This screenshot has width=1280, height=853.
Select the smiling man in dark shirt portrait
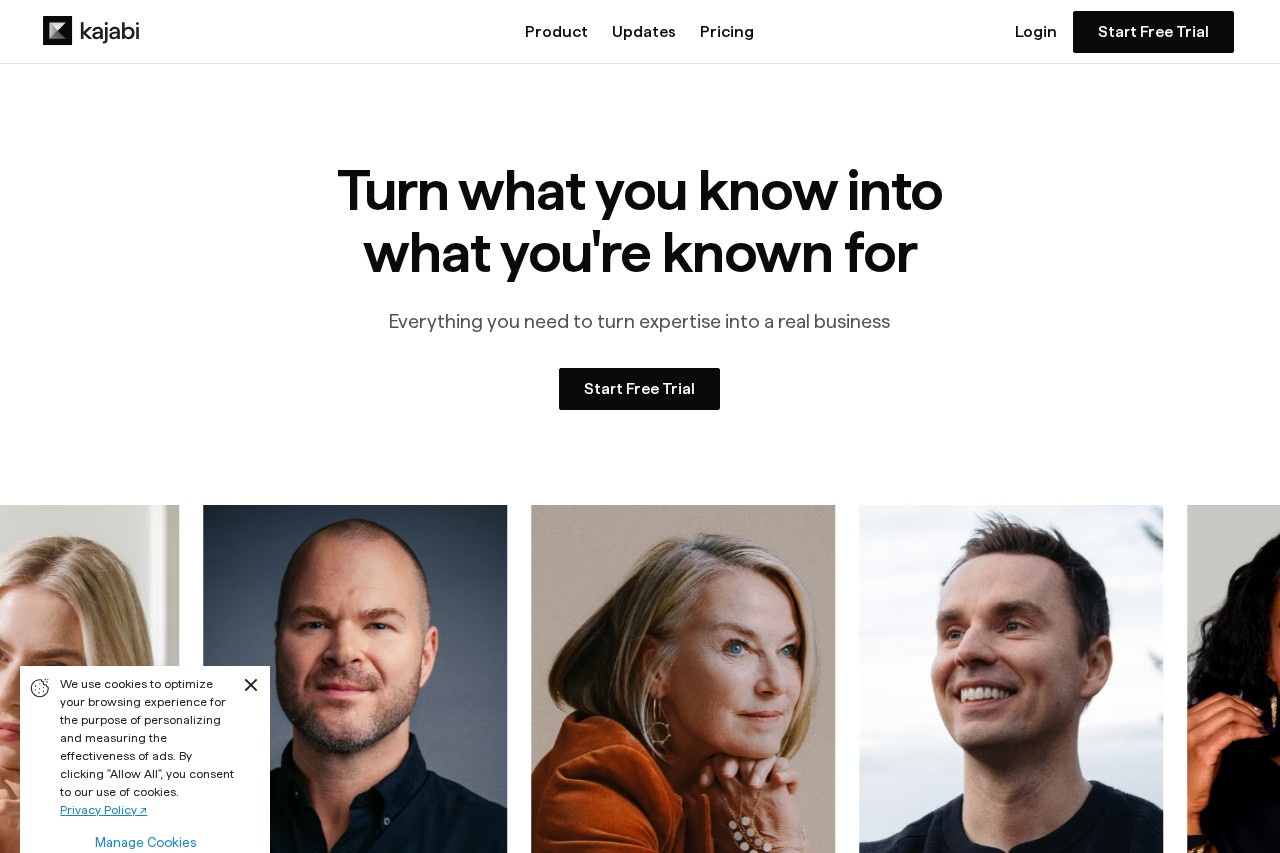(1011, 679)
